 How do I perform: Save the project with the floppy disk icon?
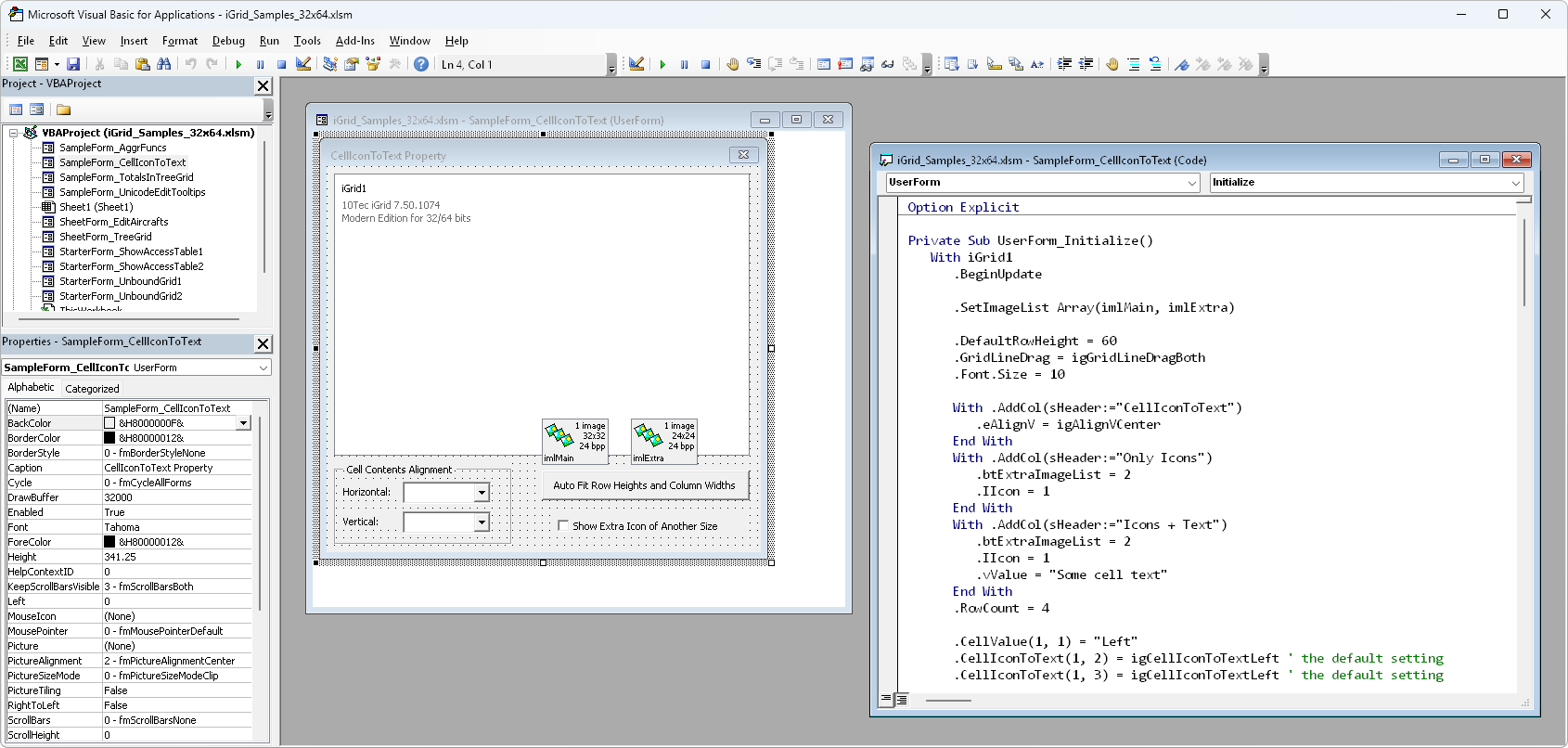pyautogui.click(x=73, y=64)
